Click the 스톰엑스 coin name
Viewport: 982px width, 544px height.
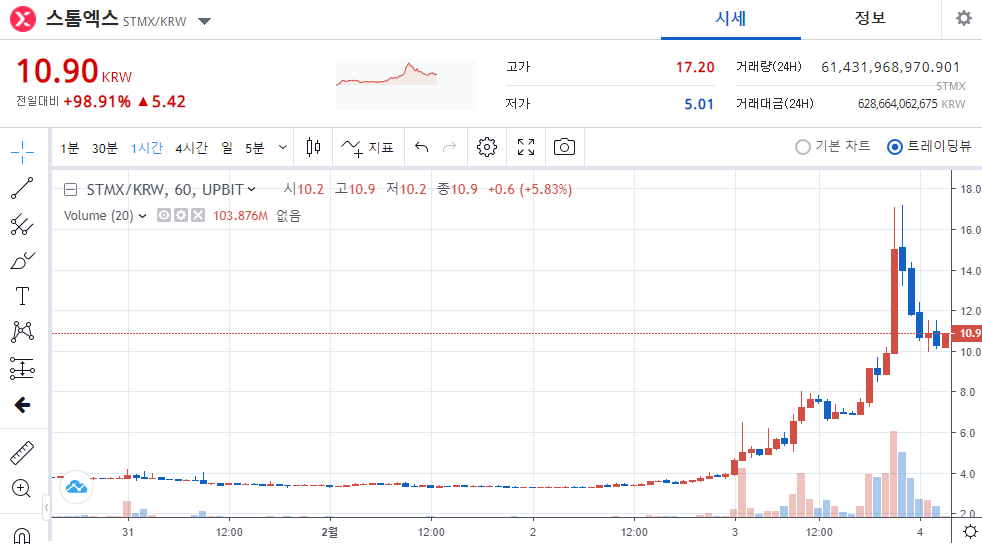82,18
